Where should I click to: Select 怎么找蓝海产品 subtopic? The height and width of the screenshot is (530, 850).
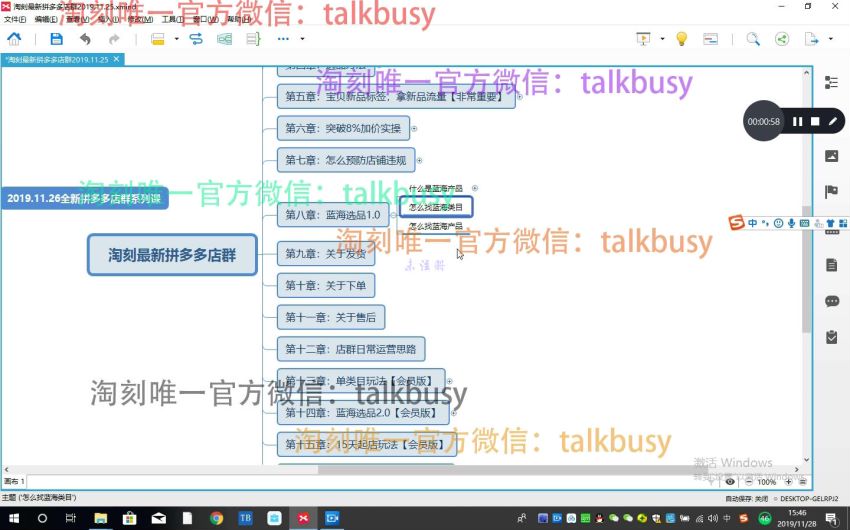pyautogui.click(x=436, y=226)
